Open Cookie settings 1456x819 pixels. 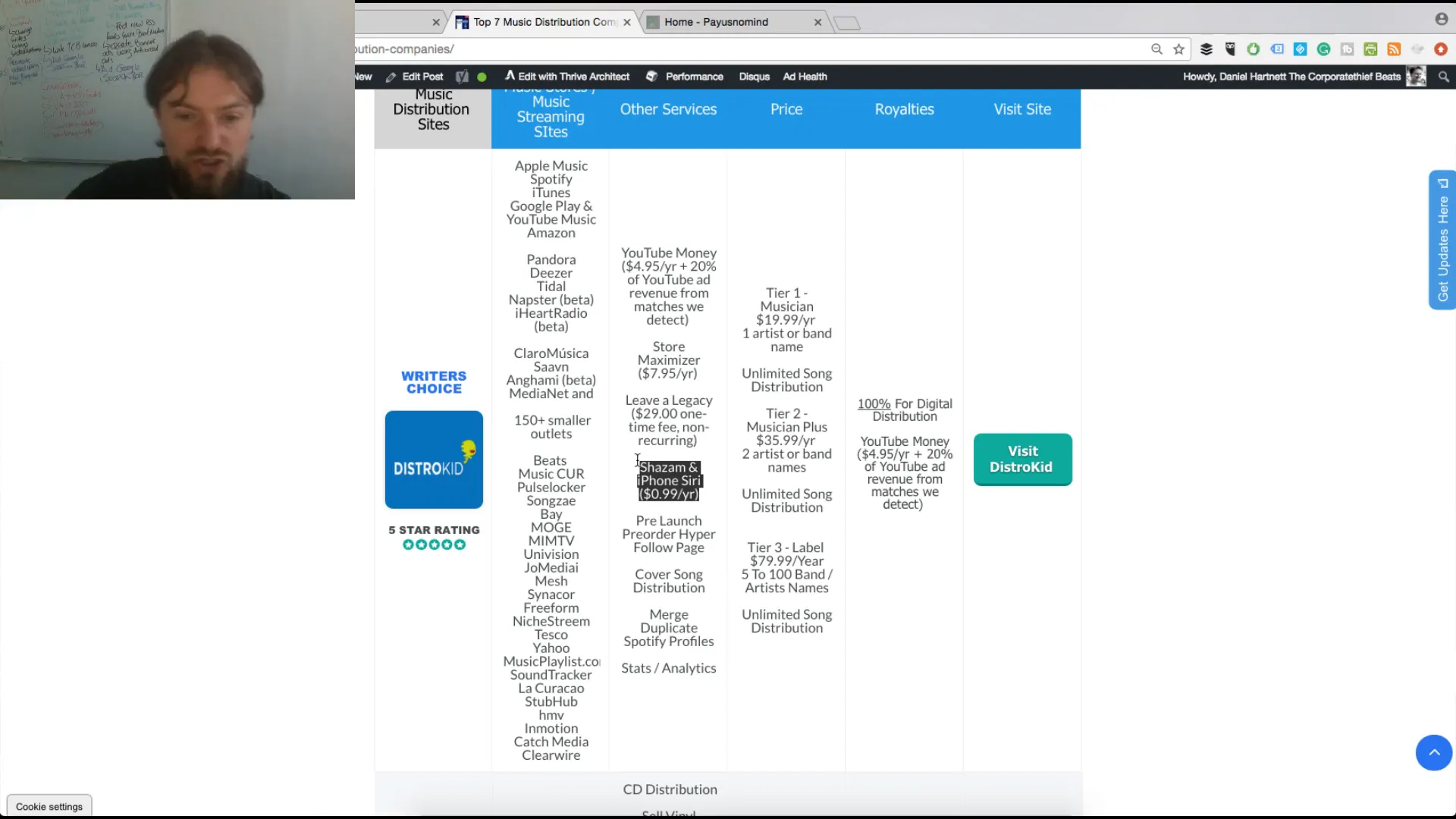[x=49, y=806]
